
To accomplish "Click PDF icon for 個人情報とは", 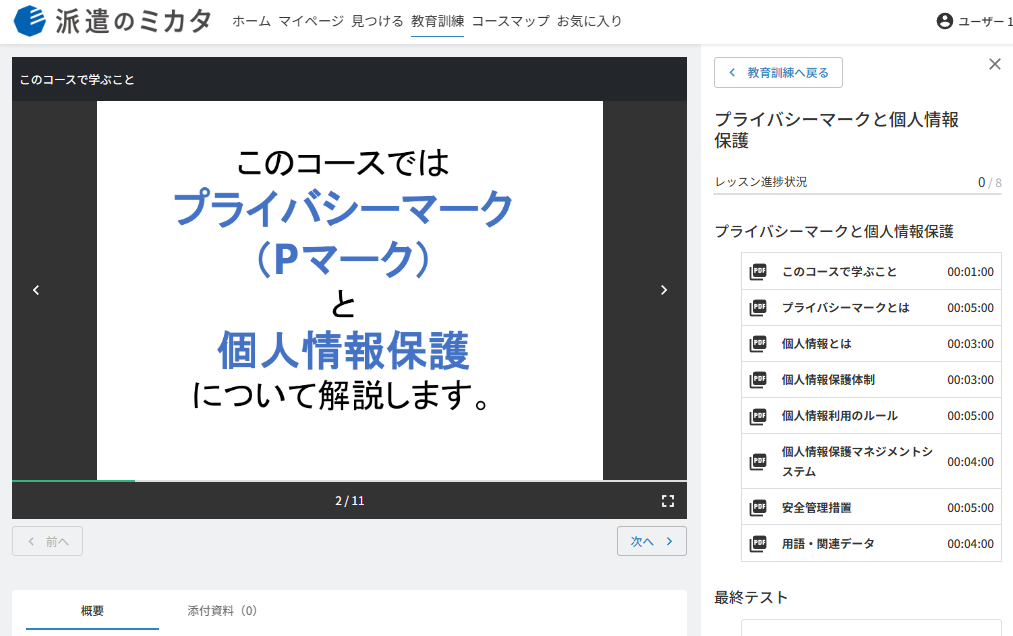I will [758, 344].
